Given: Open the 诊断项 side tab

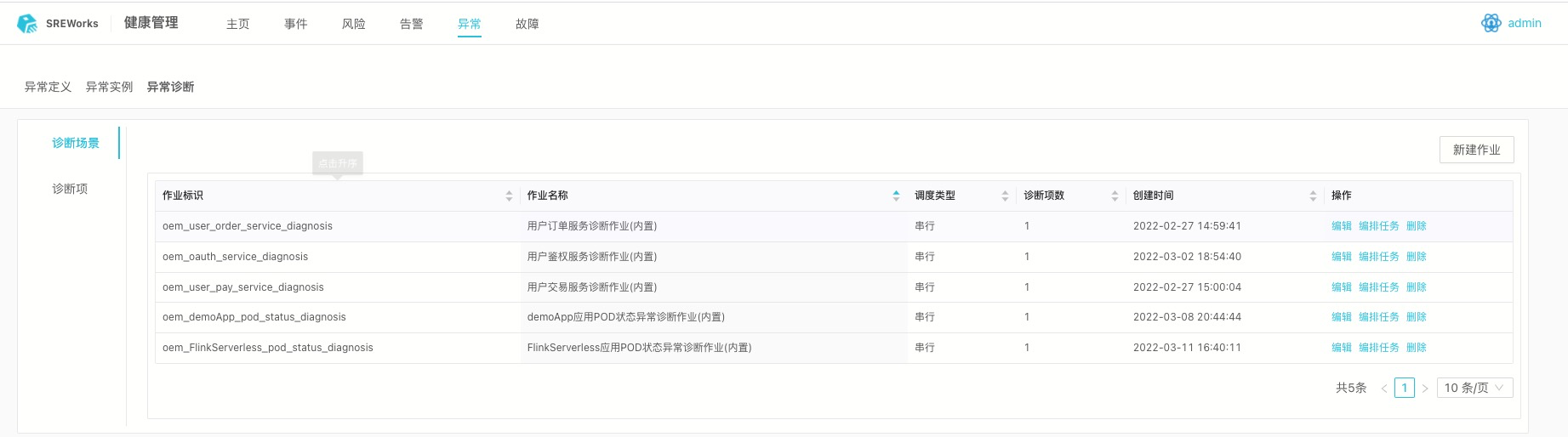Looking at the screenshot, I should [70, 189].
